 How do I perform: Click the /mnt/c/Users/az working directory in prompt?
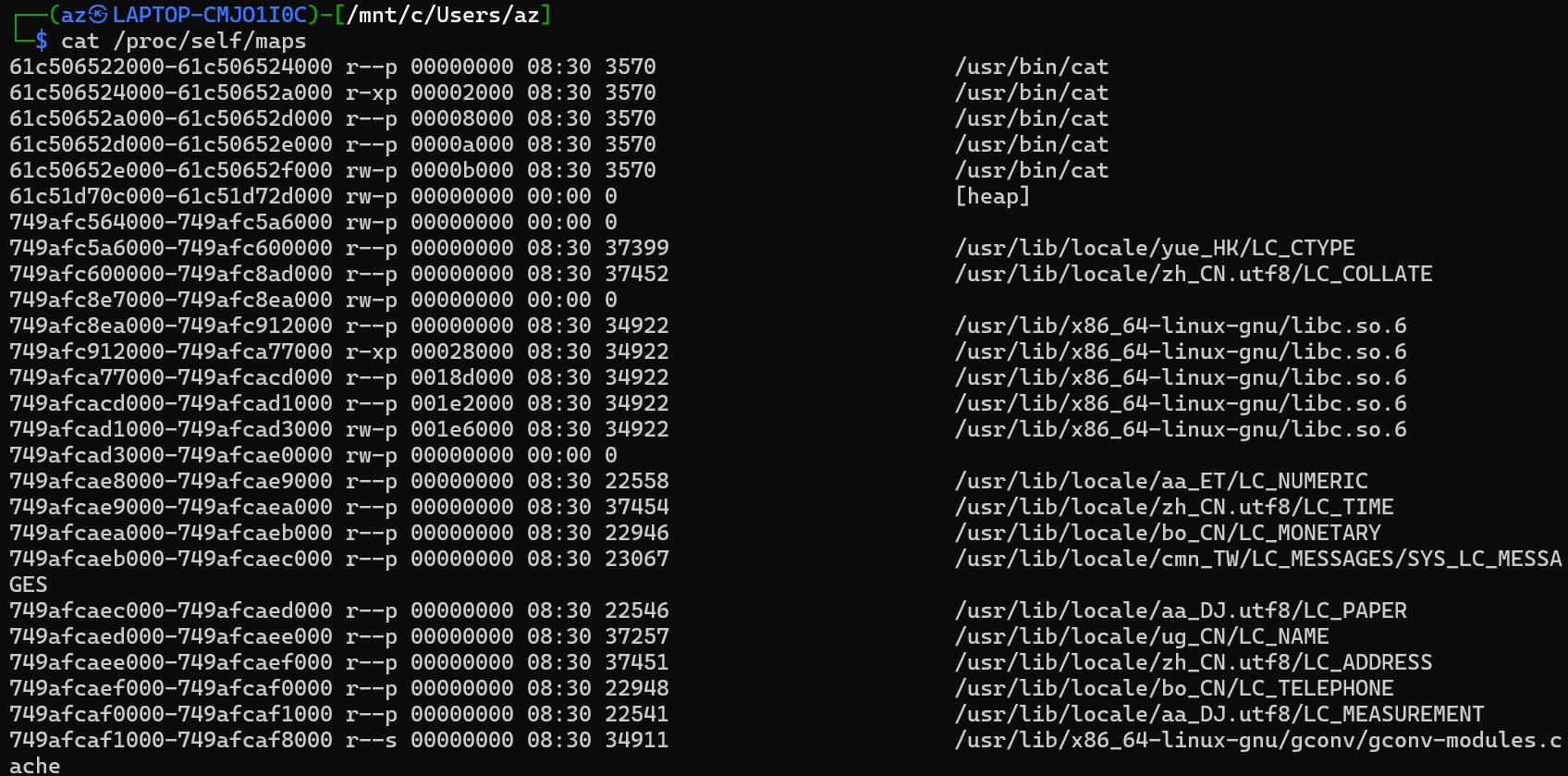442,15
